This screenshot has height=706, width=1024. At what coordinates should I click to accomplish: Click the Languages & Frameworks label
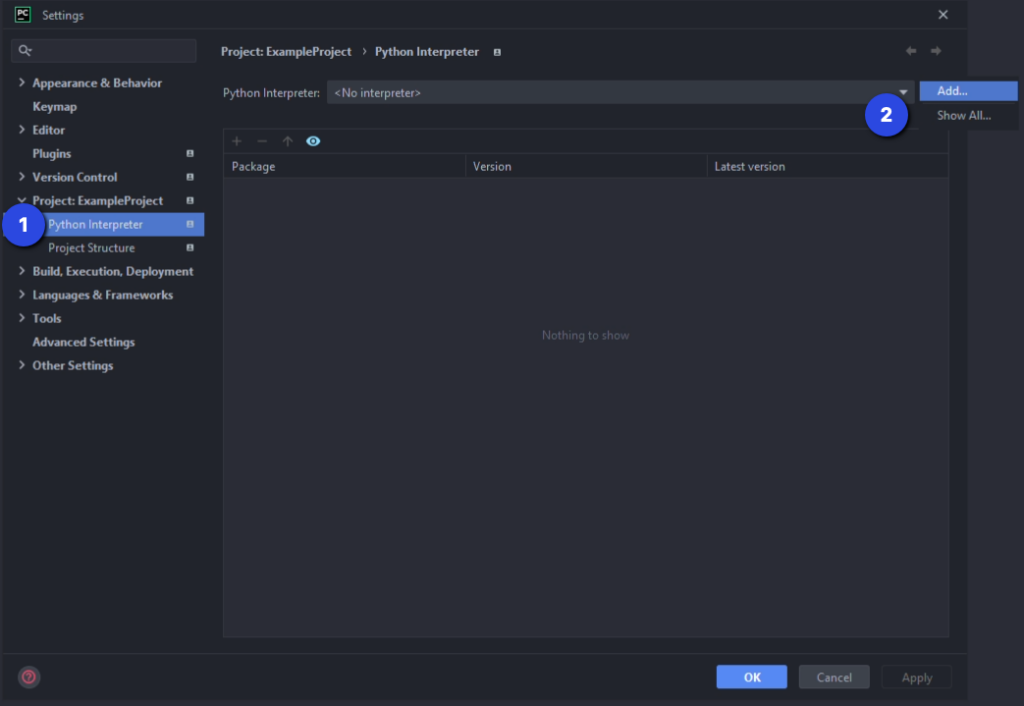pyautogui.click(x=103, y=295)
